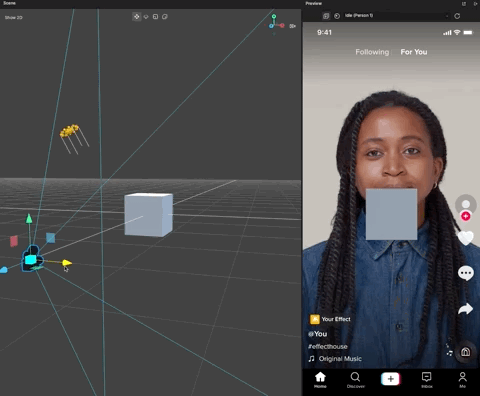Toggle the device frame icon in Preview toolbar
Image resolution: width=480 pixels, height=396 pixels.
point(326,16)
